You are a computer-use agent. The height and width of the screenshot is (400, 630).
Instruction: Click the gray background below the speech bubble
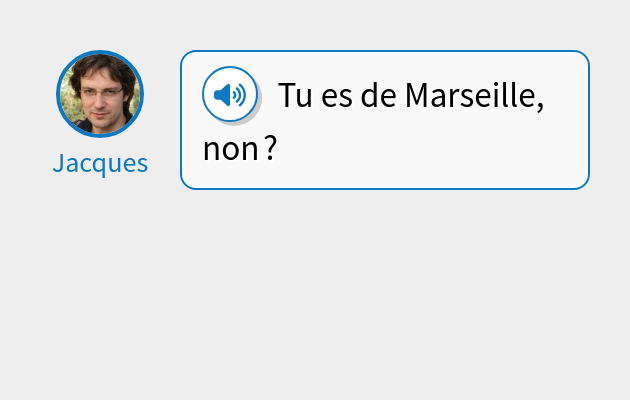380,290
